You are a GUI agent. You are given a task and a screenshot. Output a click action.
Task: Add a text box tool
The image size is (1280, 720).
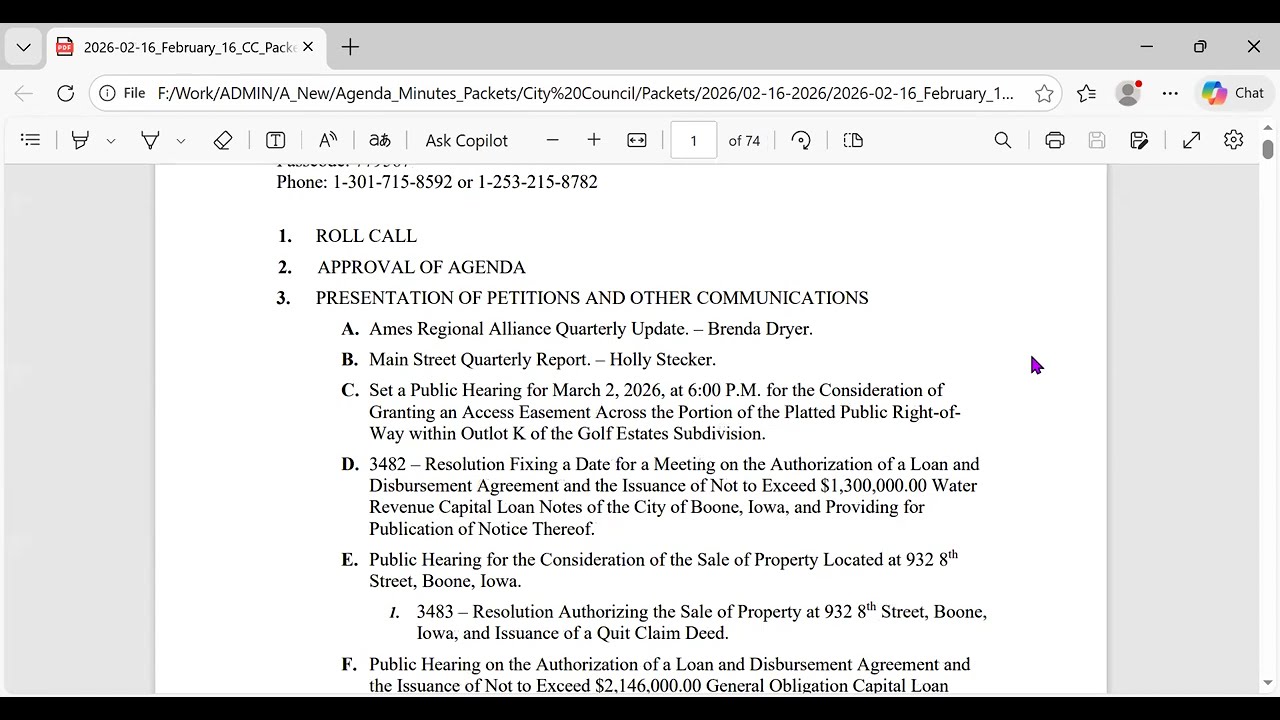[x=275, y=140]
